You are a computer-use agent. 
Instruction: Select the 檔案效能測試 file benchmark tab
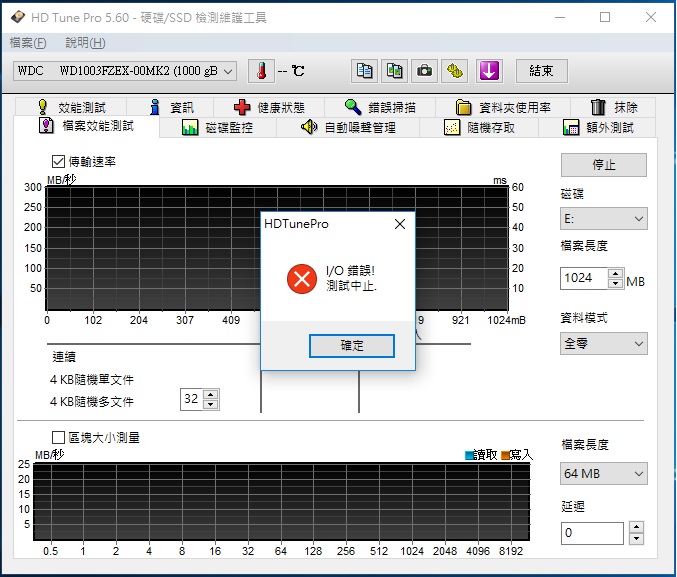pos(87,126)
